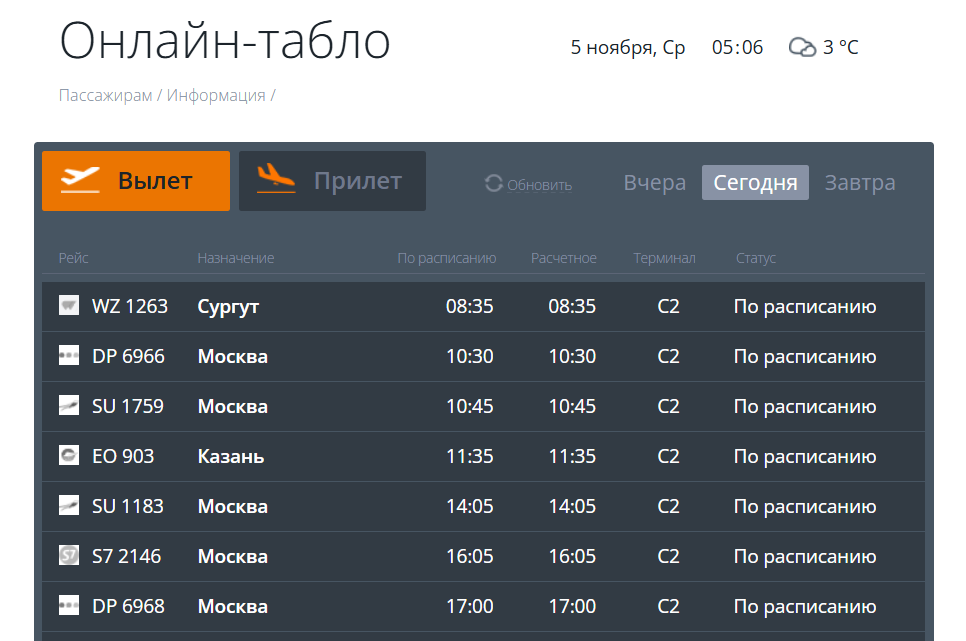Screen dimensions: 966x641
Task: Click the Обновить refresh link
Action: click(539, 185)
